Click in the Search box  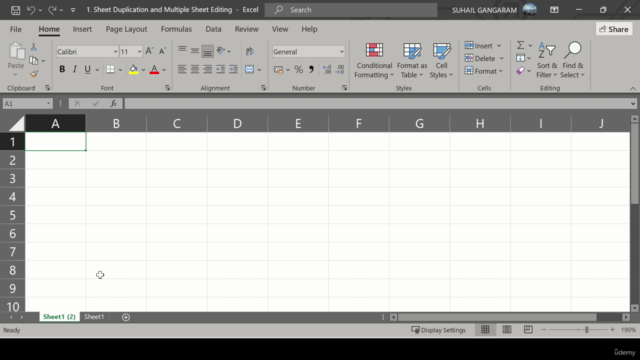pos(351,10)
